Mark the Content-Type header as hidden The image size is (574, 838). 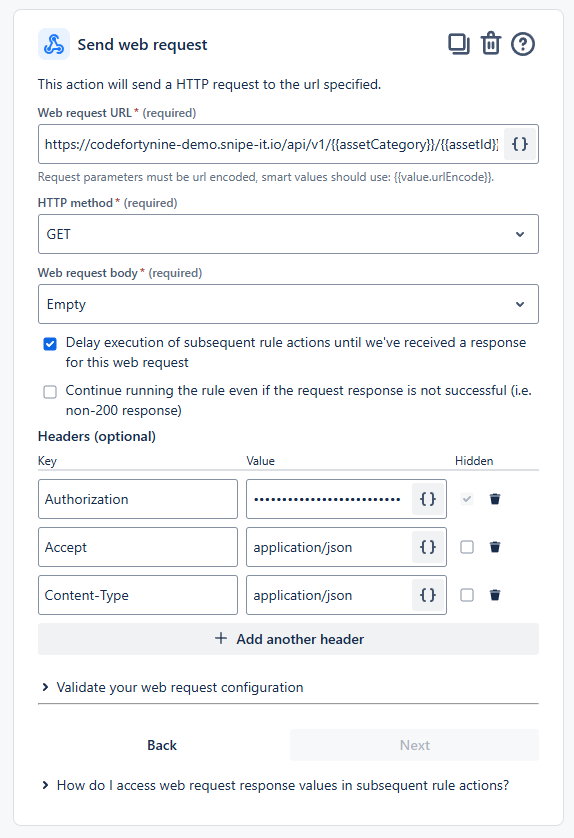pyautogui.click(x=467, y=595)
